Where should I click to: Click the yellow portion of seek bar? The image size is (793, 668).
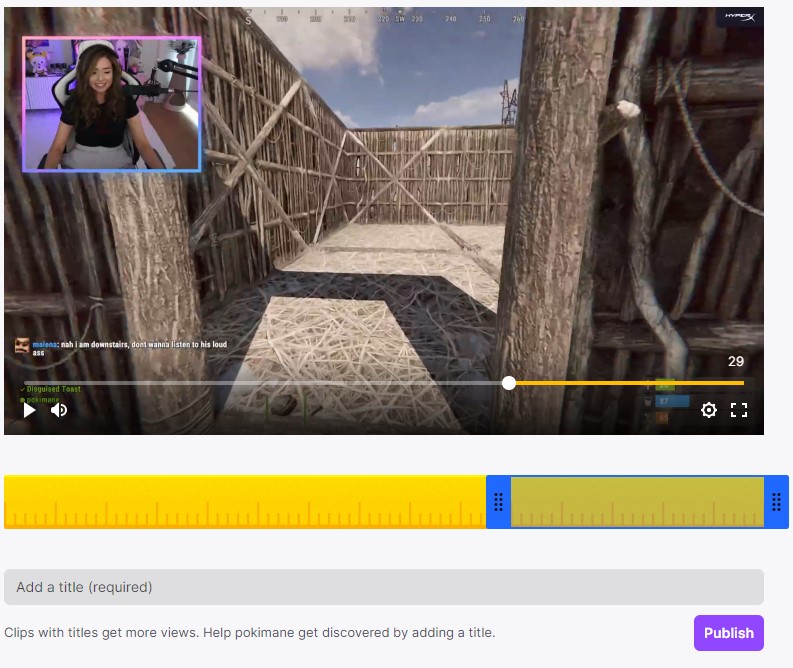[630, 383]
